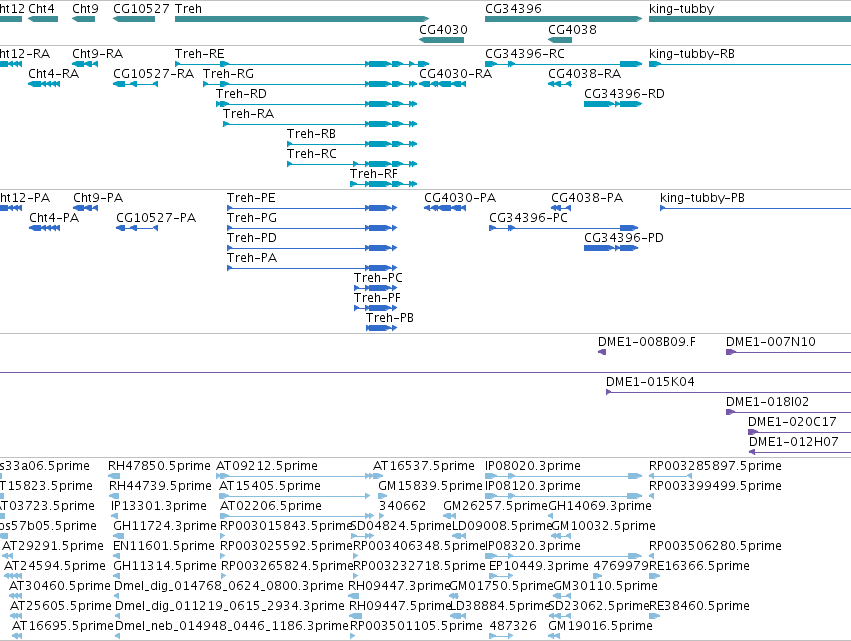851x641 pixels.
Task: Click protein label Treh-PA
Action: click(252, 258)
